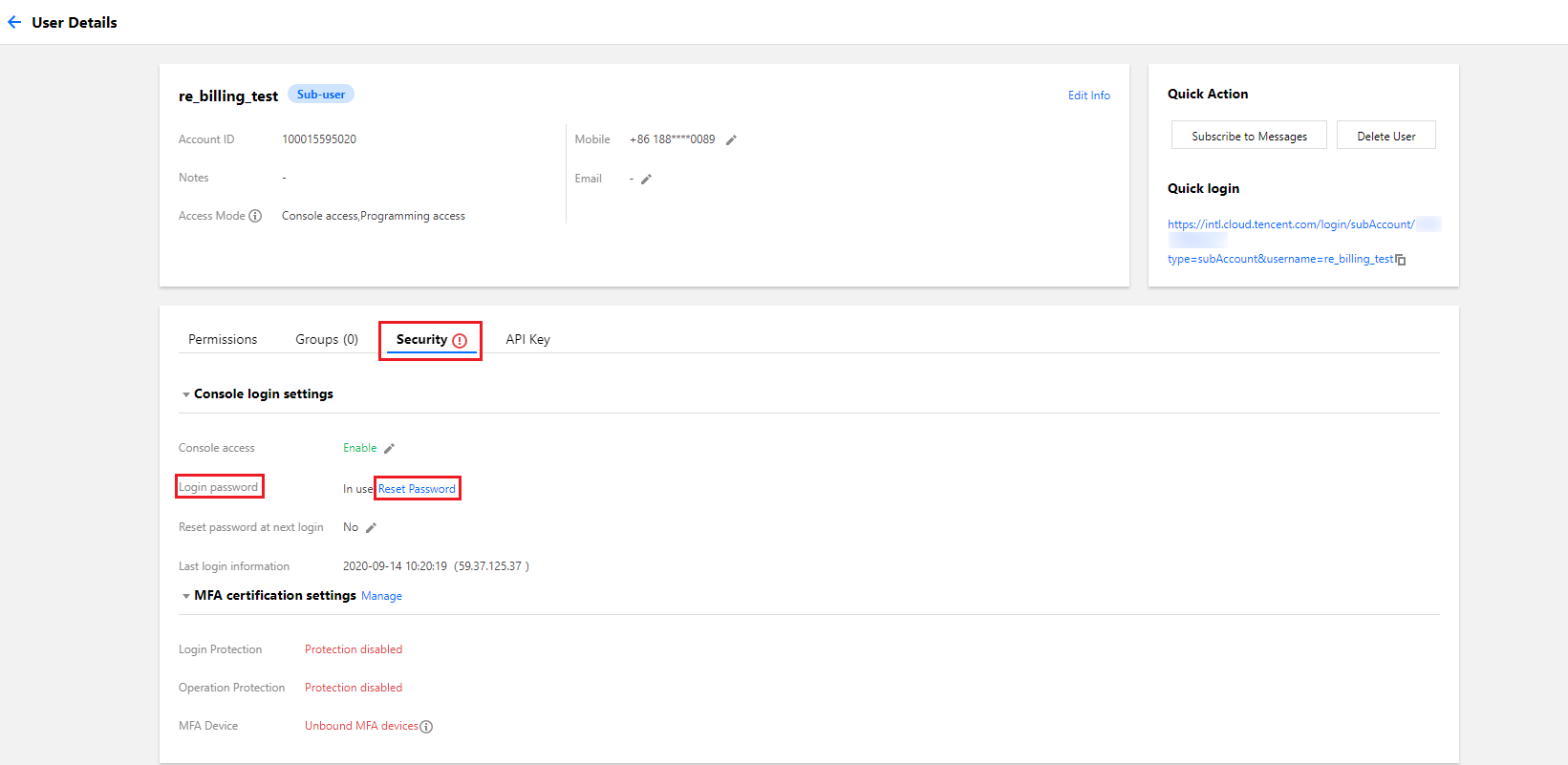Collapse the Console login settings section

click(186, 394)
